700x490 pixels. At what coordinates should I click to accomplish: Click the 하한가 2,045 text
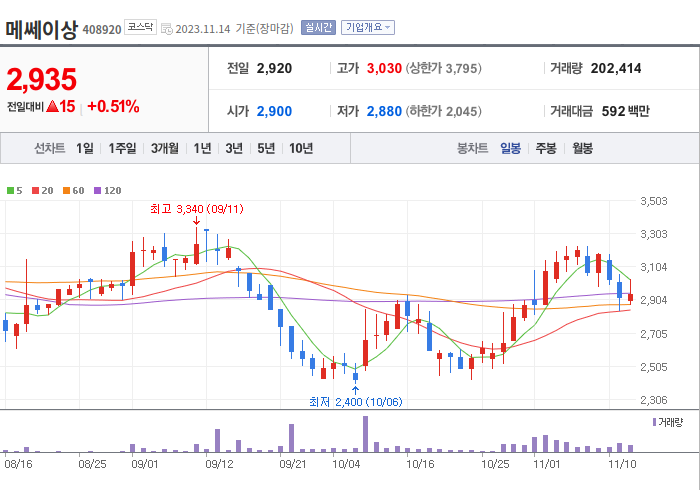[x=443, y=111]
